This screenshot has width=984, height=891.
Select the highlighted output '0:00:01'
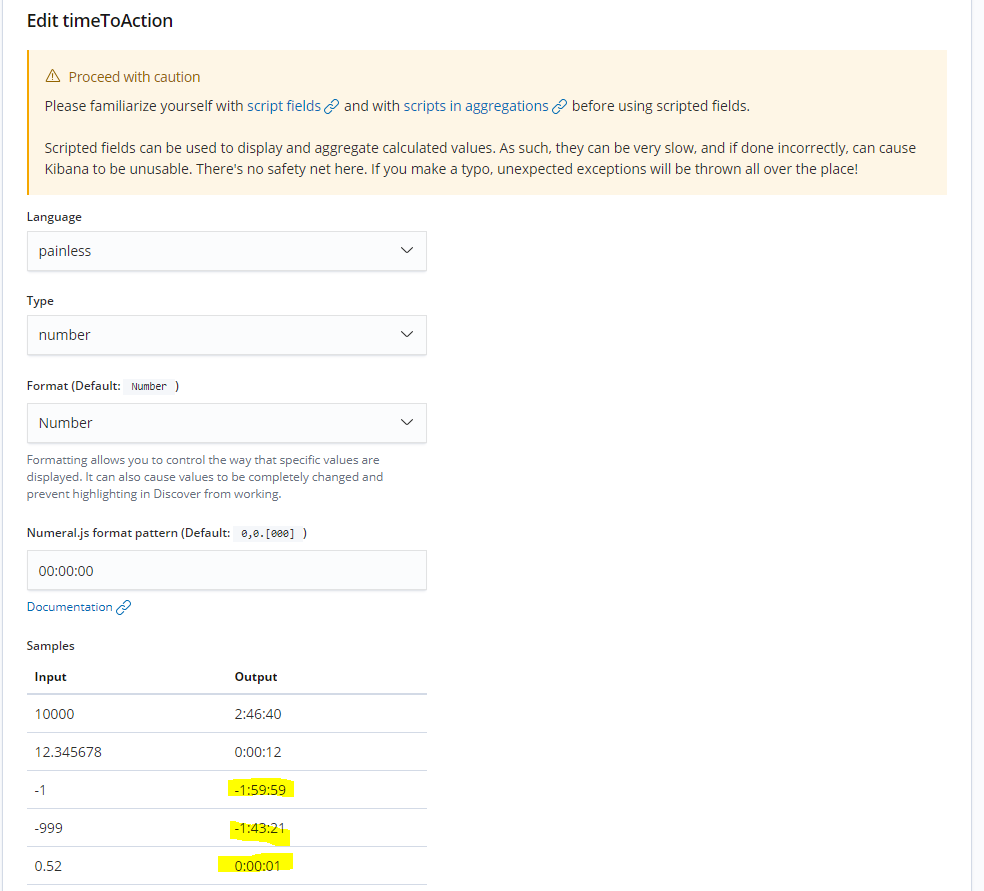[258, 865]
